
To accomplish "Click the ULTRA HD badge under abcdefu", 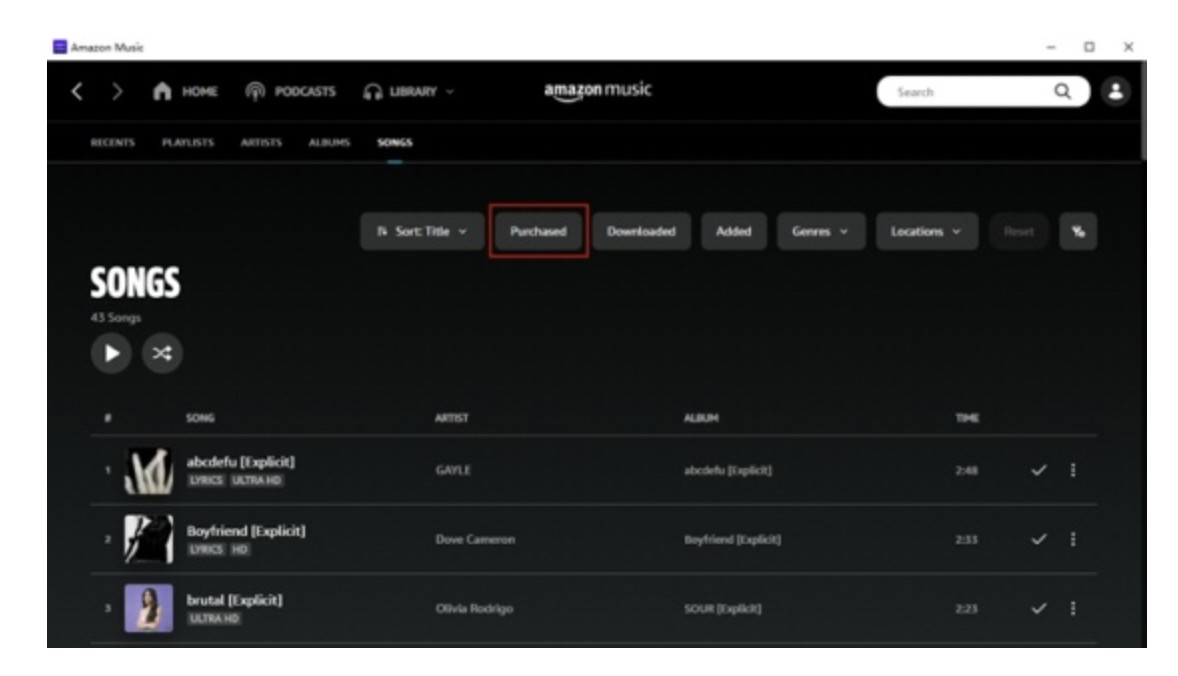I will [x=256, y=481].
